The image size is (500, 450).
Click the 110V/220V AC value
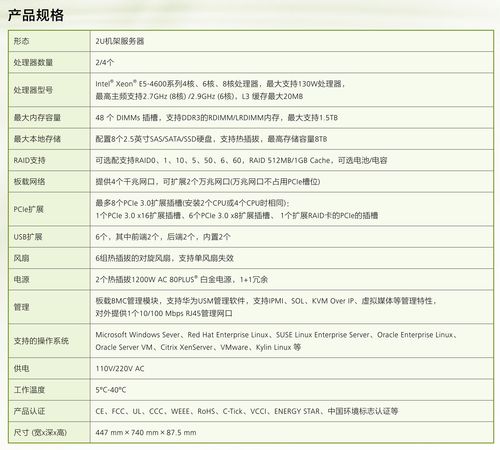pyautogui.click(x=120, y=369)
